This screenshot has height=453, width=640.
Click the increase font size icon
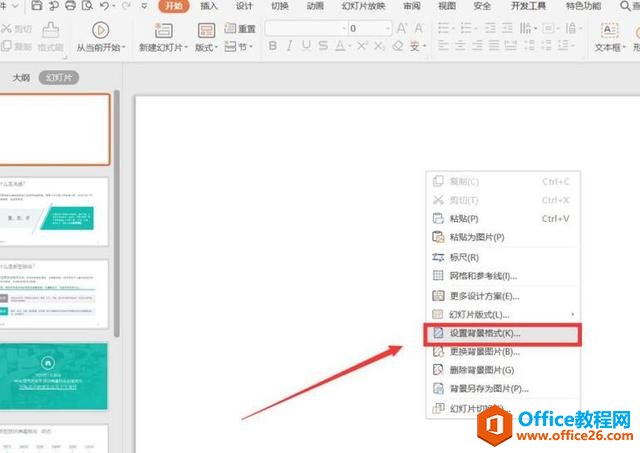point(402,28)
